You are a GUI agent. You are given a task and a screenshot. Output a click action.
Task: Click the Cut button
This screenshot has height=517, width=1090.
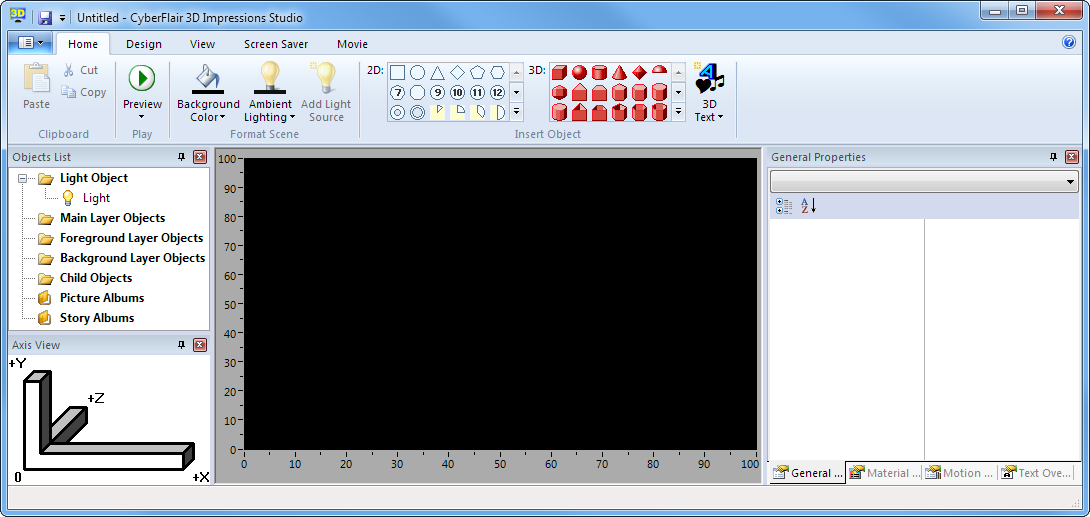pos(81,69)
